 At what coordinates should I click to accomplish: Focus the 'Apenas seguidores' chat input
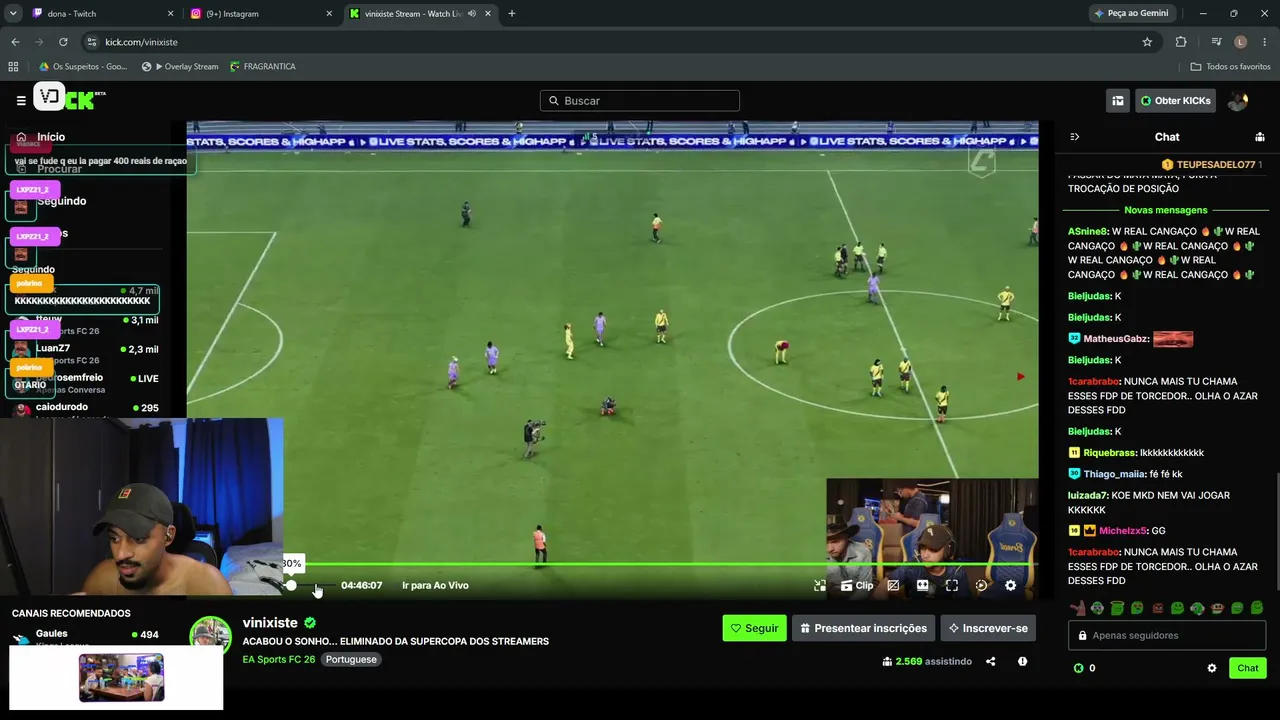point(1167,635)
